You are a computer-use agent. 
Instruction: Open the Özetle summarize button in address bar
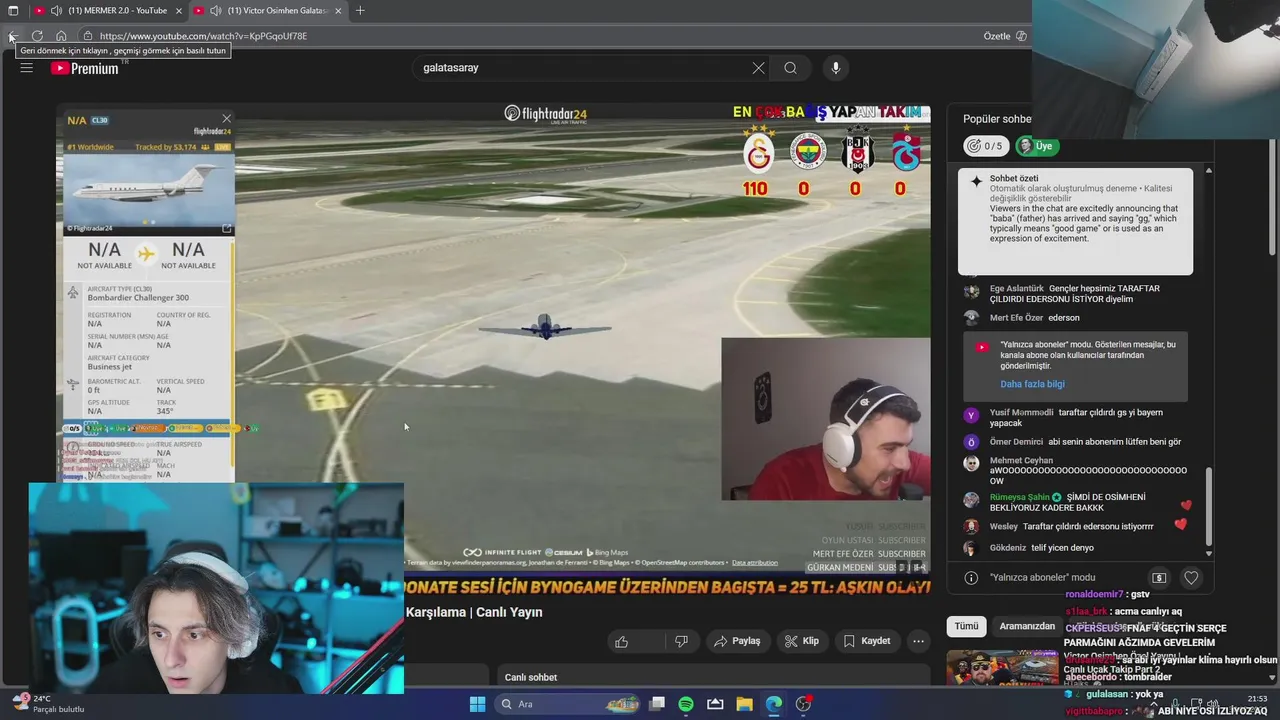[x=1005, y=36]
